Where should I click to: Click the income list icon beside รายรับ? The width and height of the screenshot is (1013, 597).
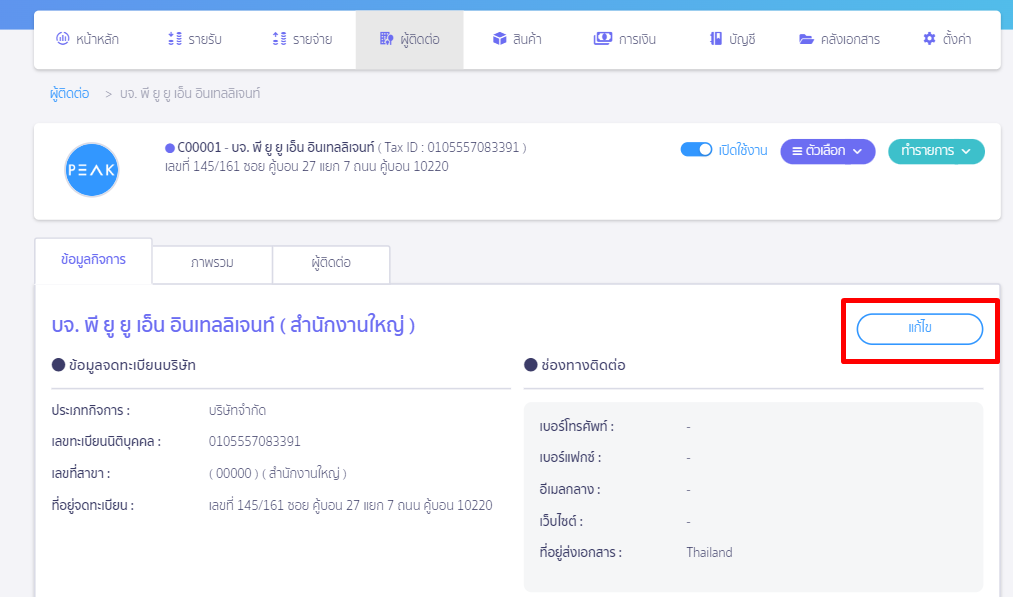click(174, 39)
